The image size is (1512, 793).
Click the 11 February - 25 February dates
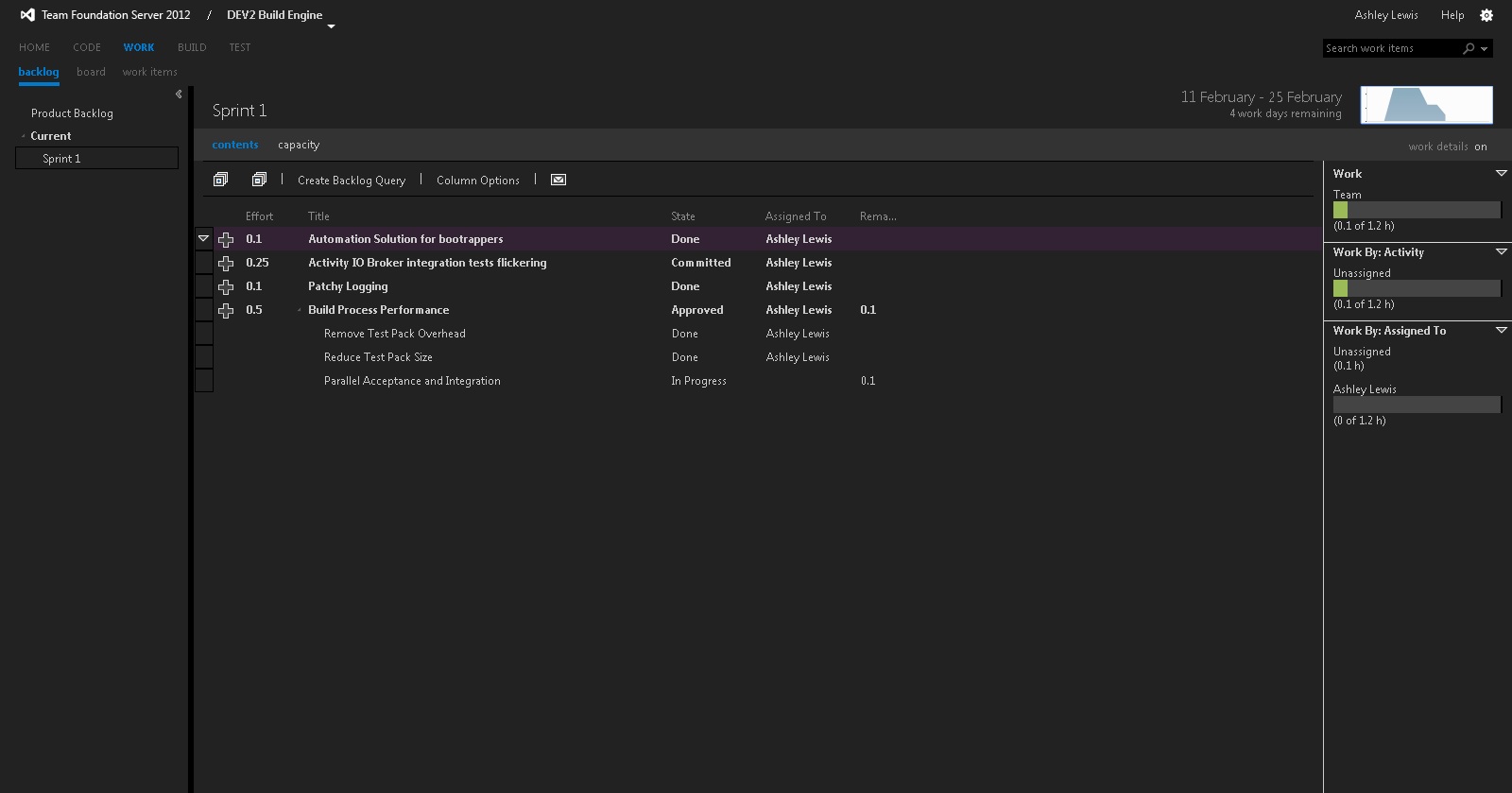coord(1261,97)
